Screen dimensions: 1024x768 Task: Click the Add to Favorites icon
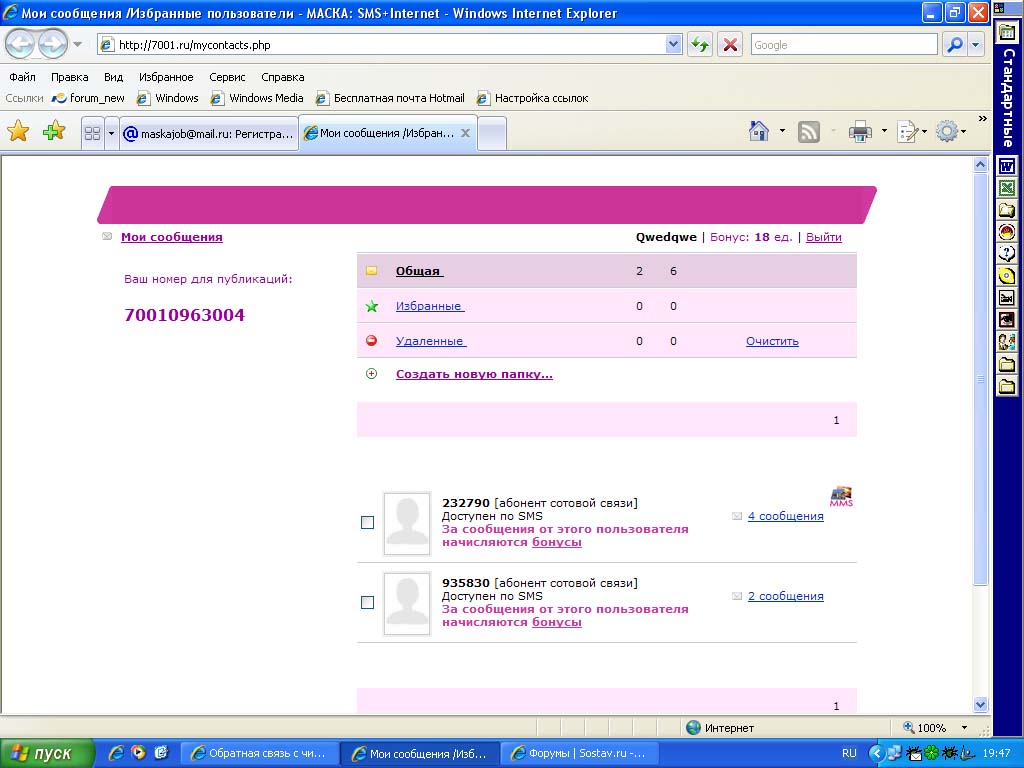[x=53, y=132]
